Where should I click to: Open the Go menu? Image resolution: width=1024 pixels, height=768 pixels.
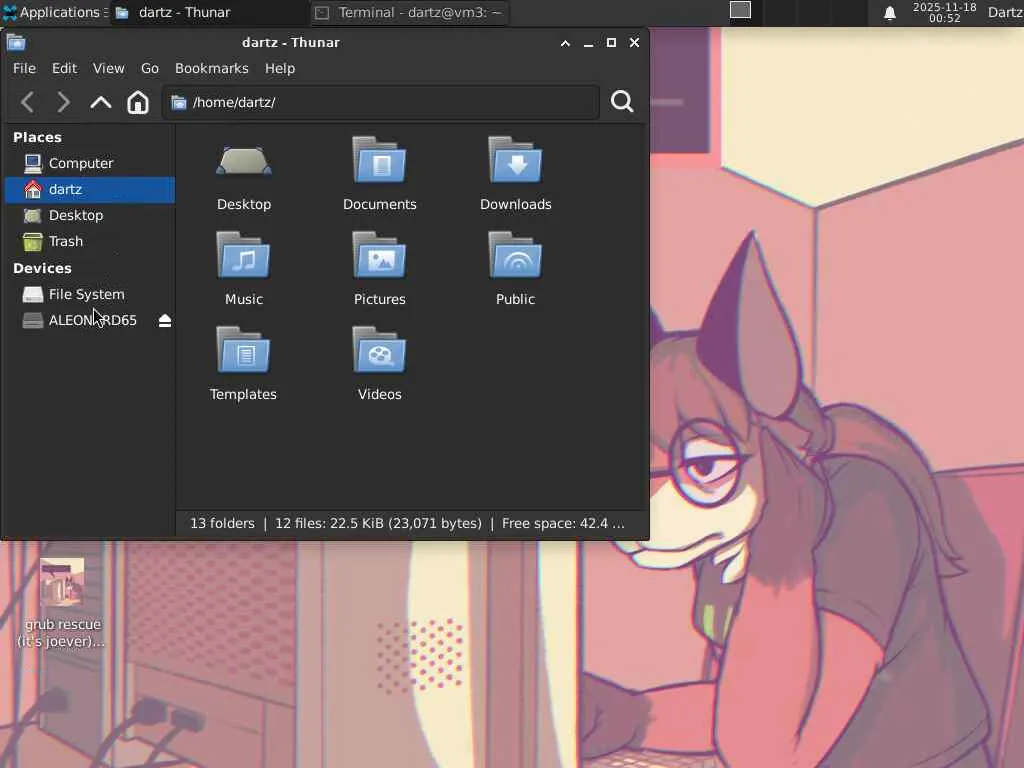tap(150, 68)
